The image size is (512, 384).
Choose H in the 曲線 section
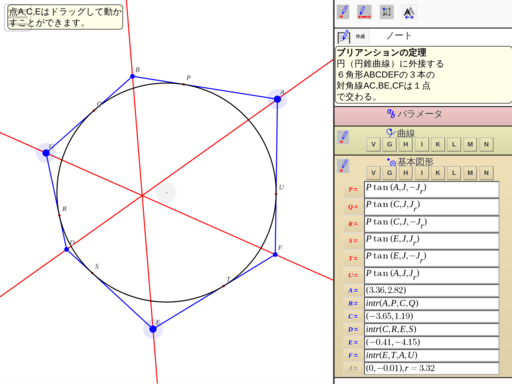click(x=406, y=145)
